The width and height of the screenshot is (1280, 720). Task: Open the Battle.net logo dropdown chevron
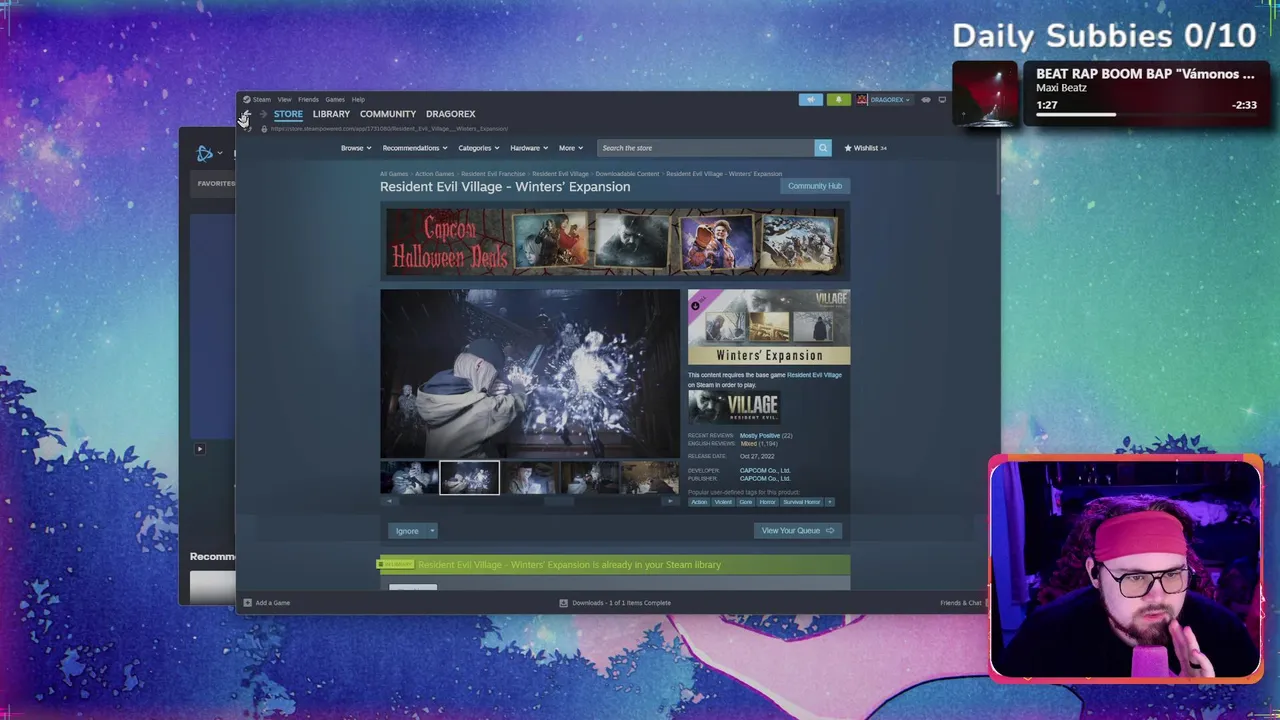[220, 153]
